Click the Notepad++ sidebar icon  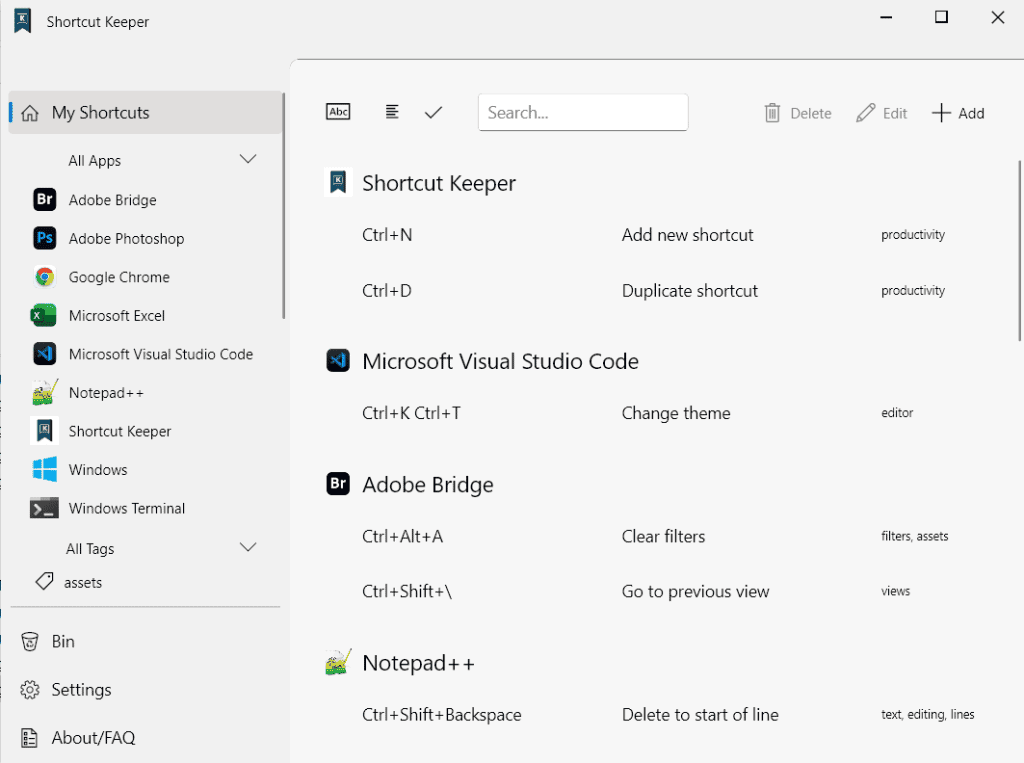tap(44, 392)
